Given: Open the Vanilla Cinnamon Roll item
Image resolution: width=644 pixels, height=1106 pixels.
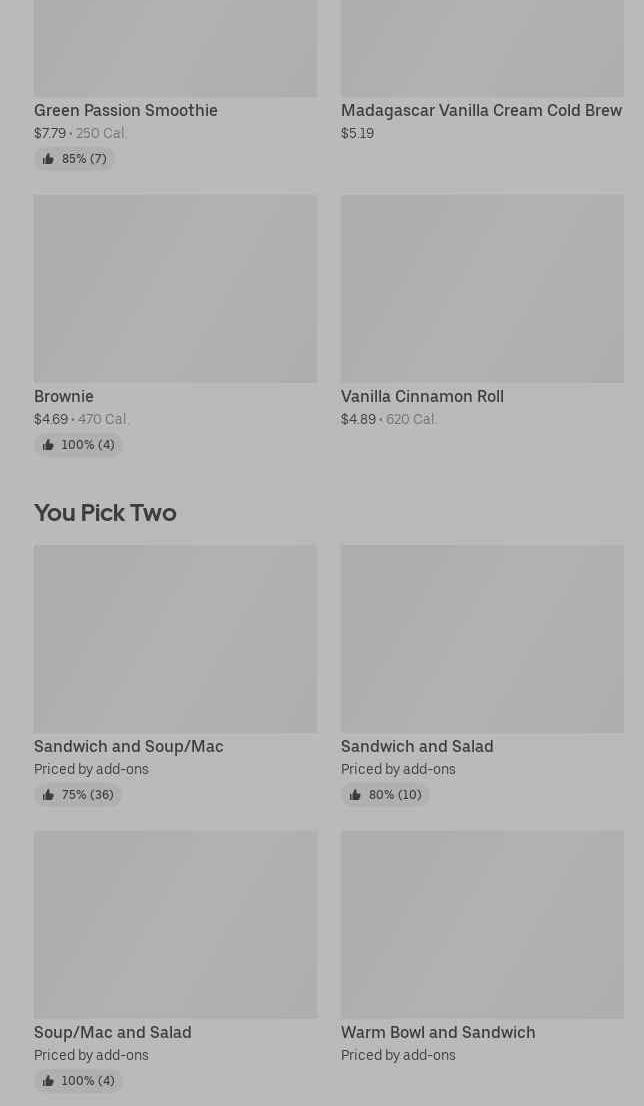Looking at the screenshot, I should [422, 396].
